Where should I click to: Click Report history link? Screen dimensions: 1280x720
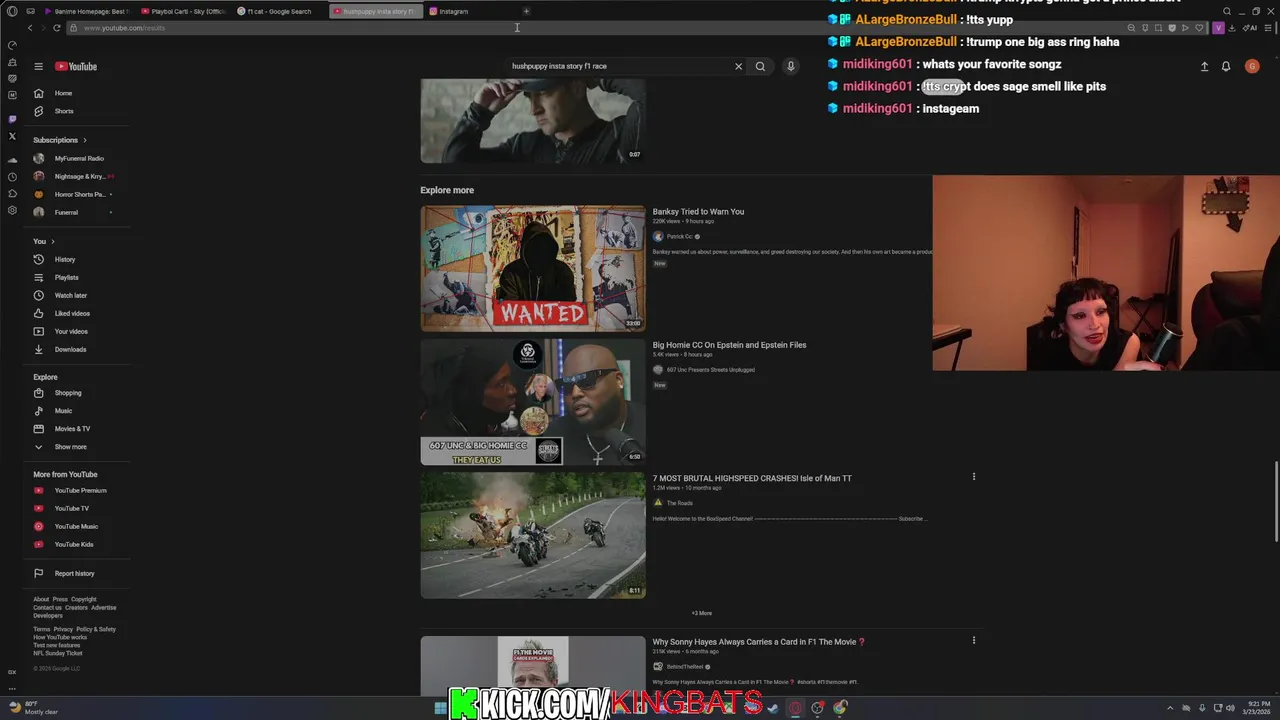74,573
